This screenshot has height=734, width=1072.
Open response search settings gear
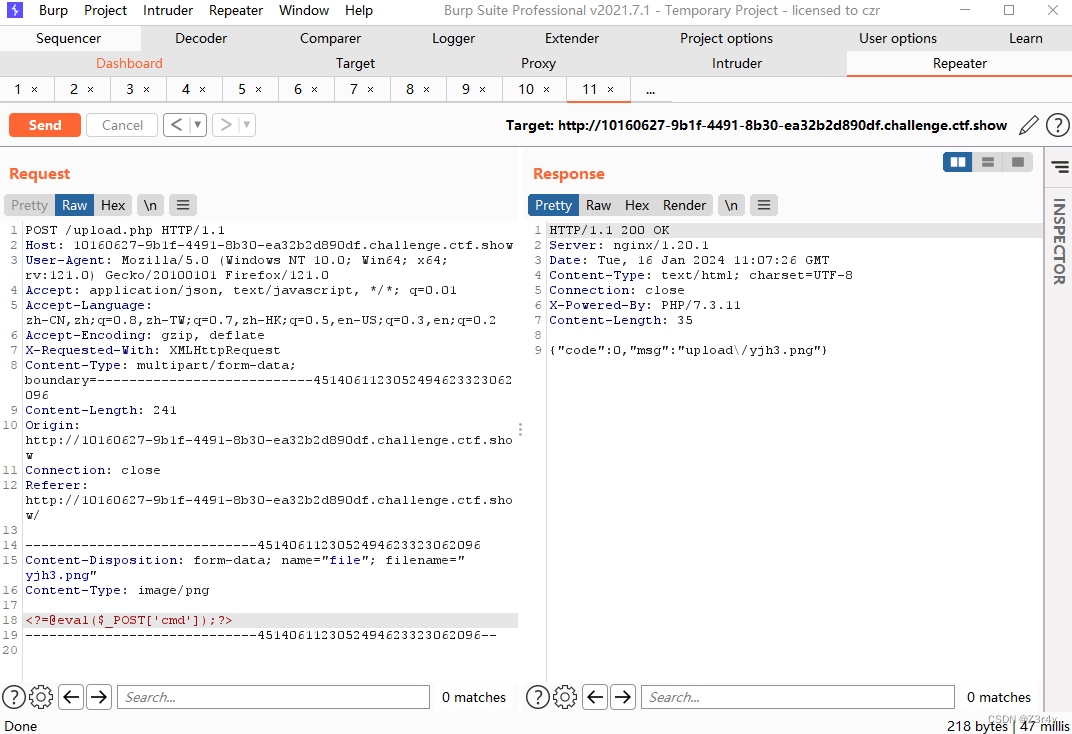[x=565, y=697]
